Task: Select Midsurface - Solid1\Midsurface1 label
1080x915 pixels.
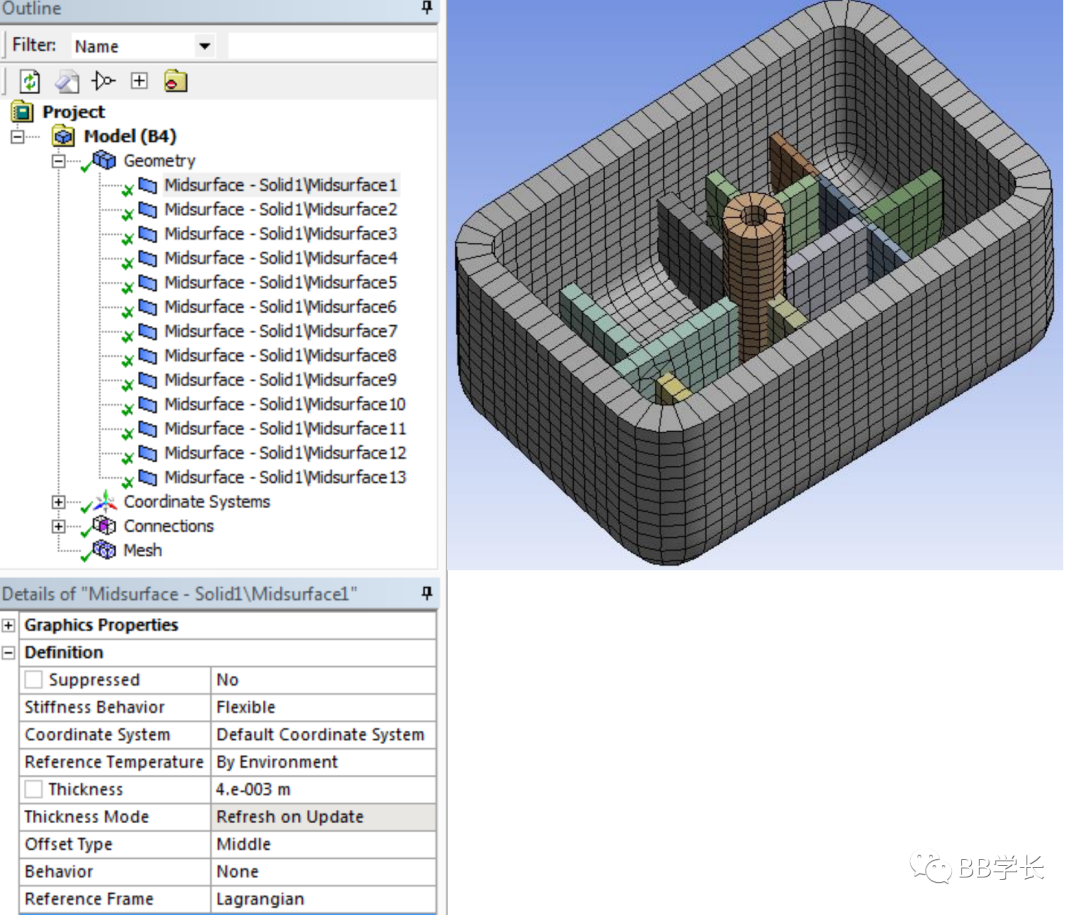Action: coord(280,185)
